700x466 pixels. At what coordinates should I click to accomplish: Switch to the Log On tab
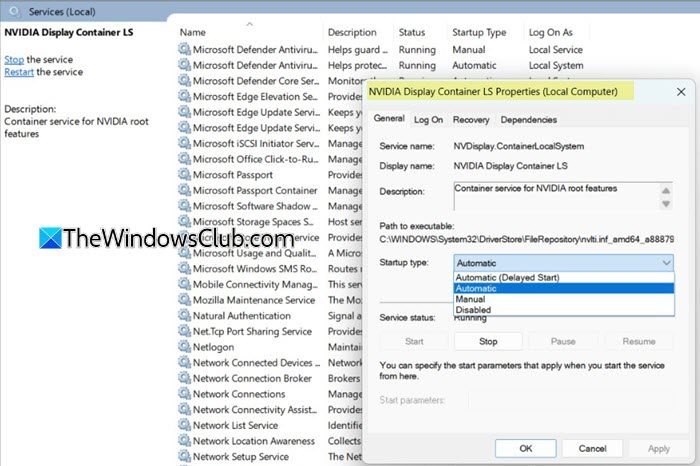(428, 120)
